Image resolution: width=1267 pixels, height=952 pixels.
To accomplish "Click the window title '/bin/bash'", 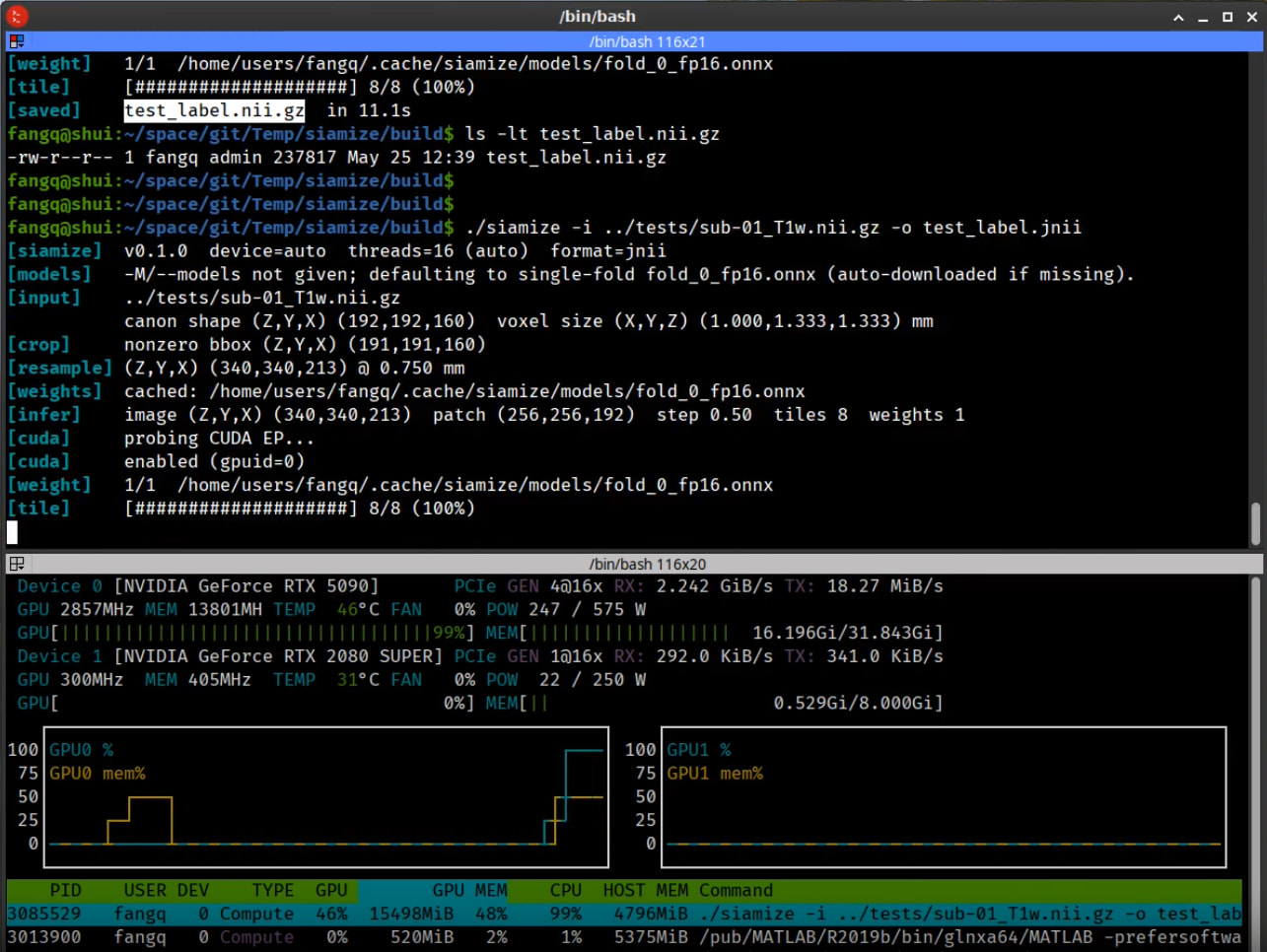I will pyautogui.click(x=598, y=16).
